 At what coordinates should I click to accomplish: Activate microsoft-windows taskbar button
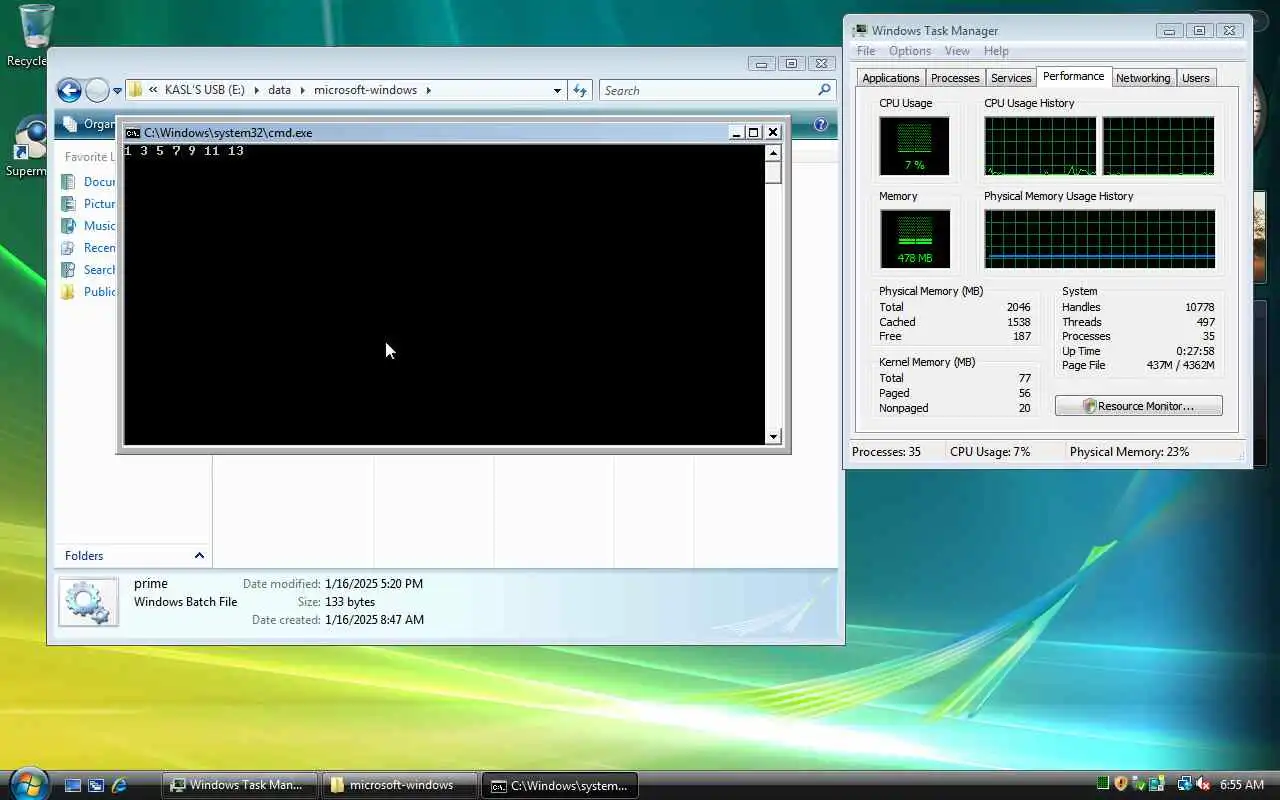click(x=400, y=786)
